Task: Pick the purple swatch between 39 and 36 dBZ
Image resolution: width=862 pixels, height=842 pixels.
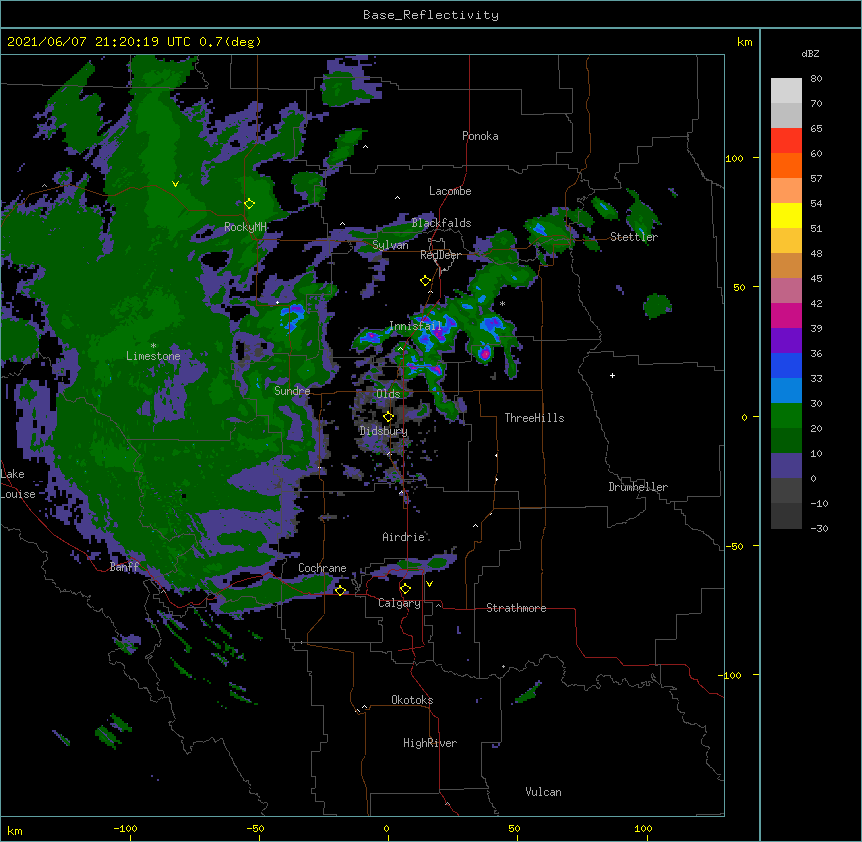Action: tap(786, 340)
